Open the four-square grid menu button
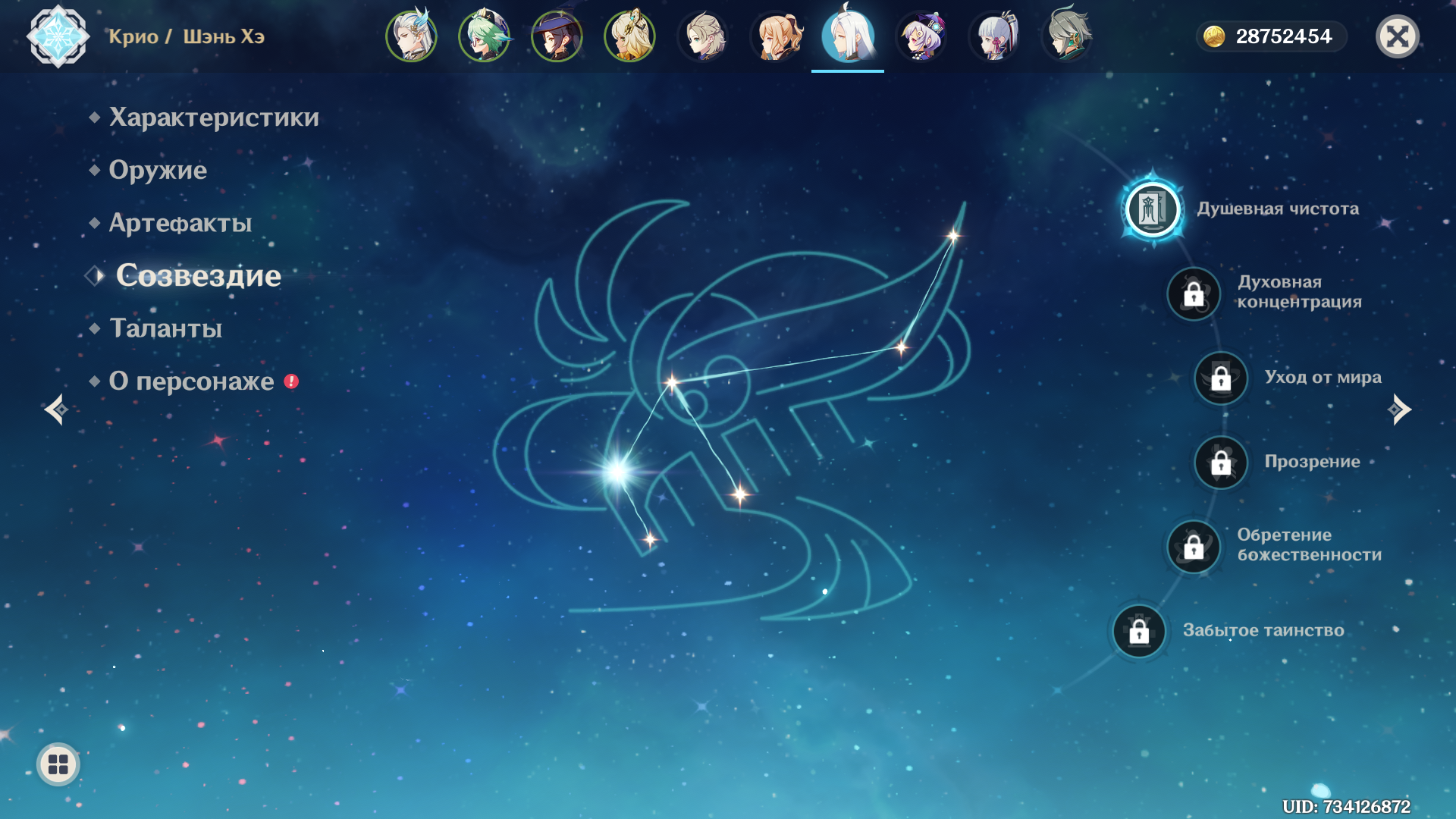 pos(58,764)
